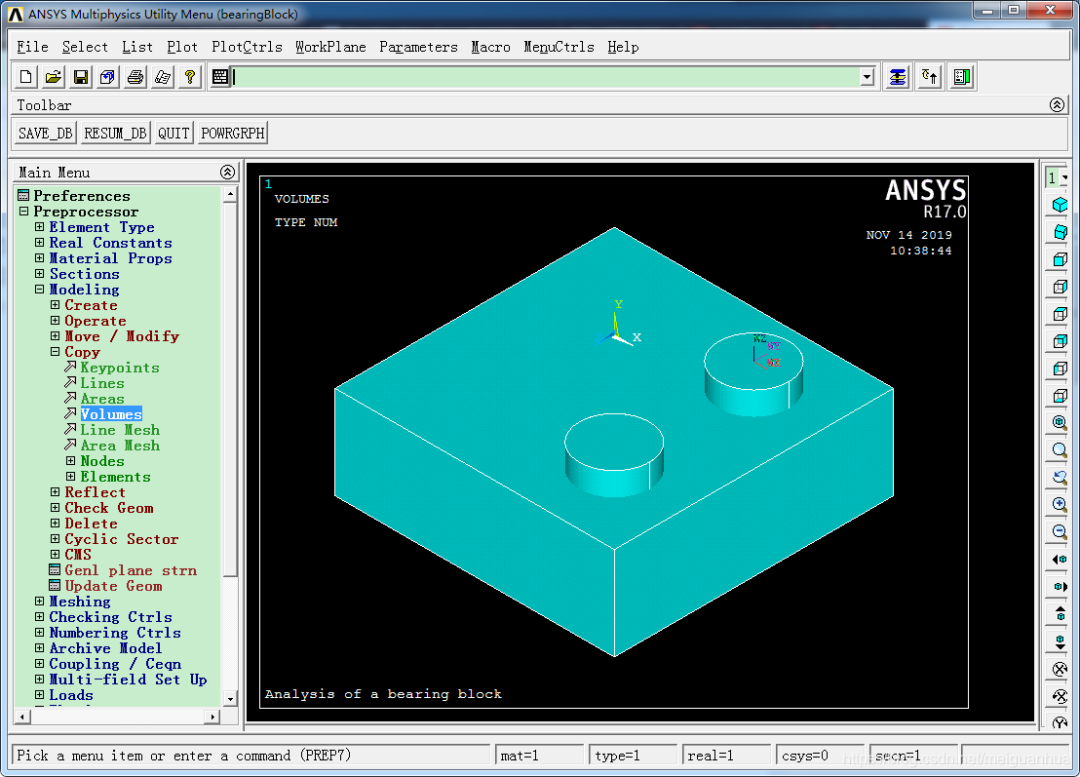The height and width of the screenshot is (777, 1080).
Task: Click the POWRGRPH button
Action: coord(233,133)
